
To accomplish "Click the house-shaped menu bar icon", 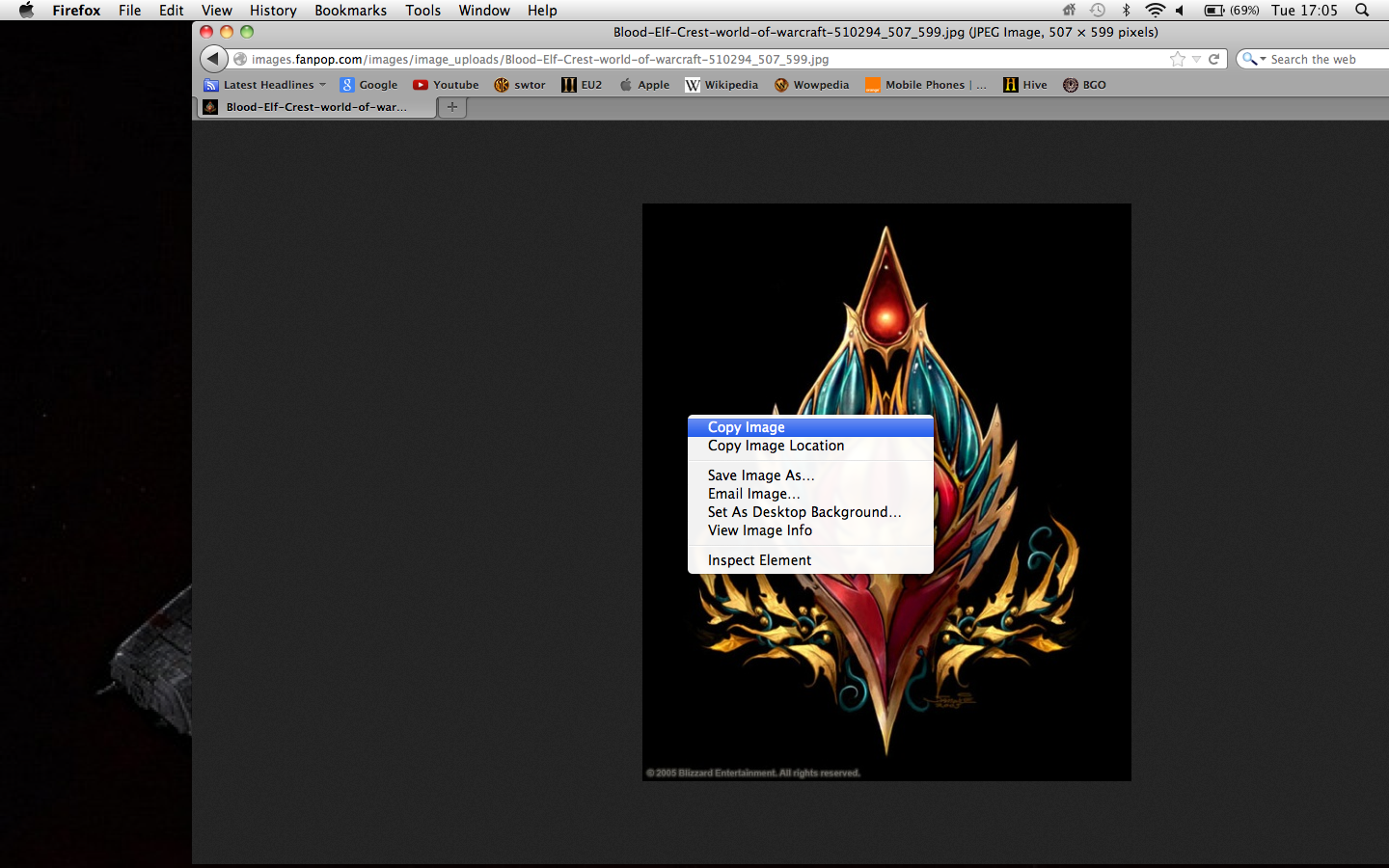I will point(1069,11).
